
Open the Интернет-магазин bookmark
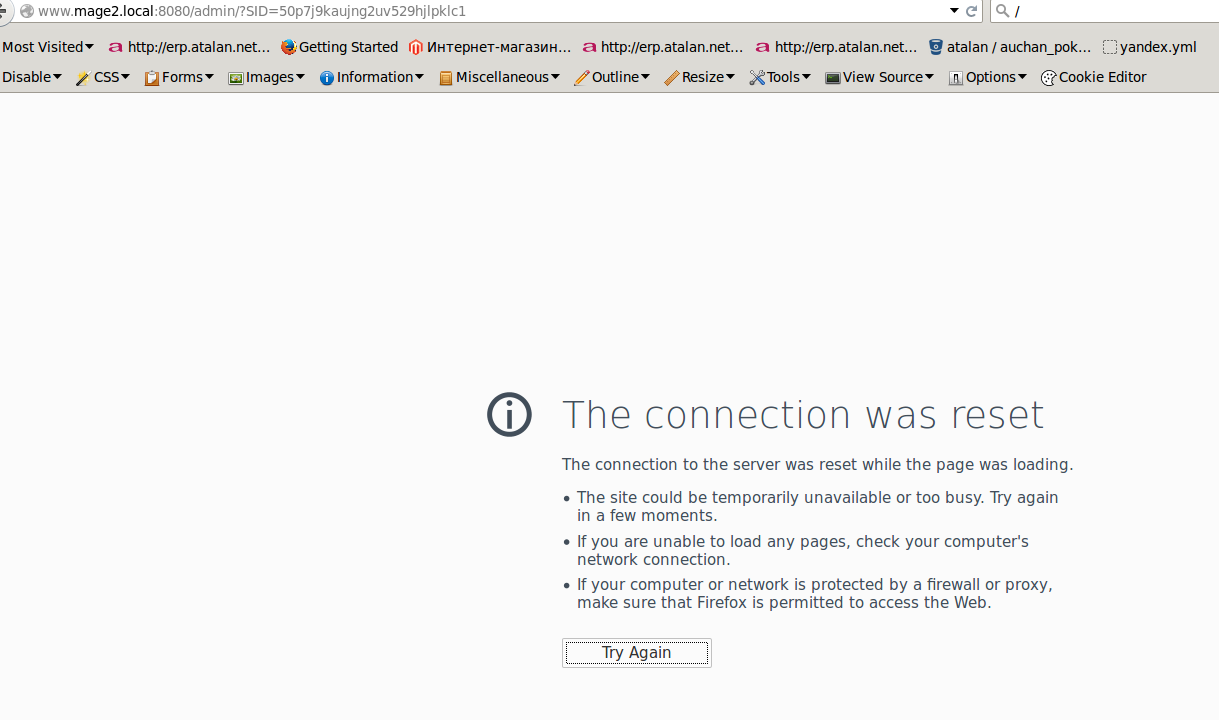tap(490, 47)
